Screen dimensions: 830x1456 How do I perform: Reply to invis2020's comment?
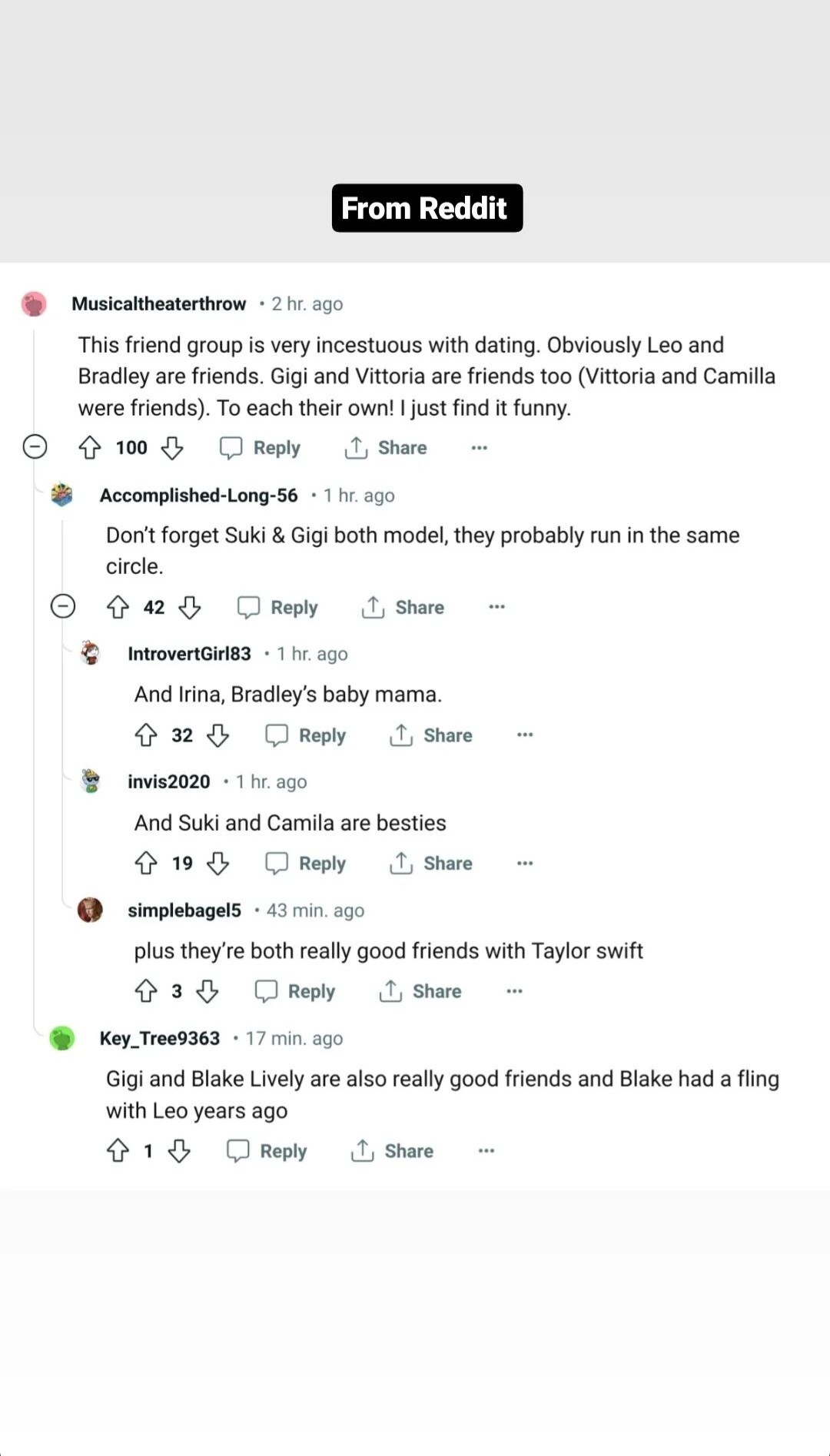pyautogui.click(x=306, y=864)
